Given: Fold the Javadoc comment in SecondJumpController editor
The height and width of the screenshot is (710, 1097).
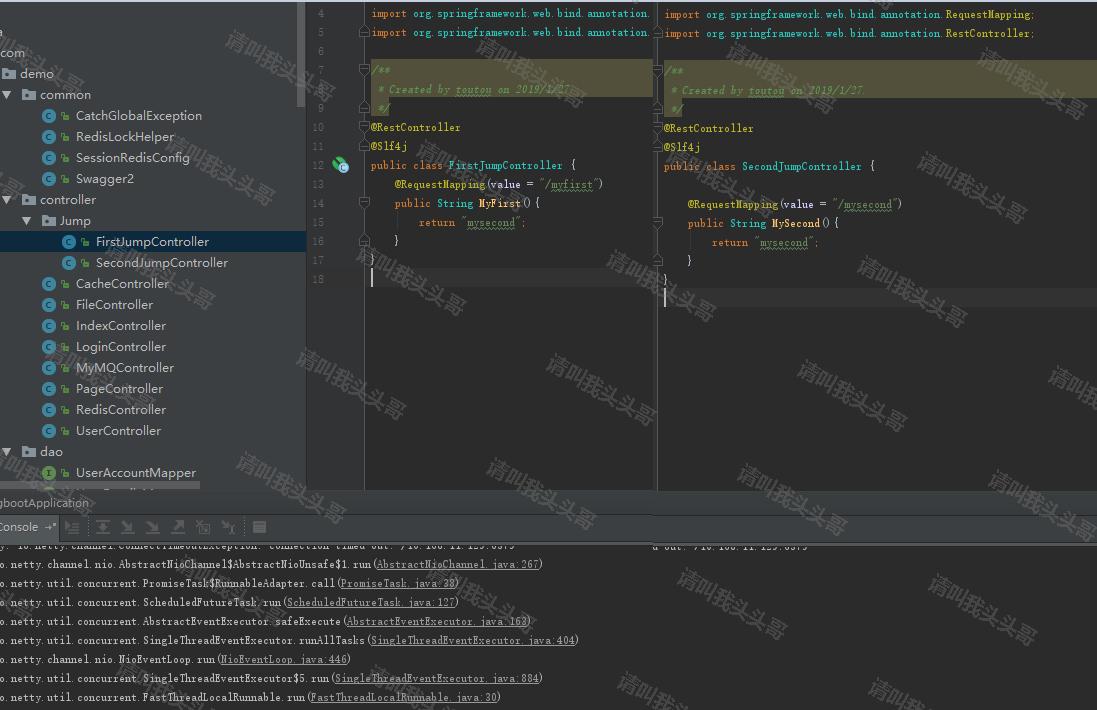Looking at the screenshot, I should coord(658,70).
